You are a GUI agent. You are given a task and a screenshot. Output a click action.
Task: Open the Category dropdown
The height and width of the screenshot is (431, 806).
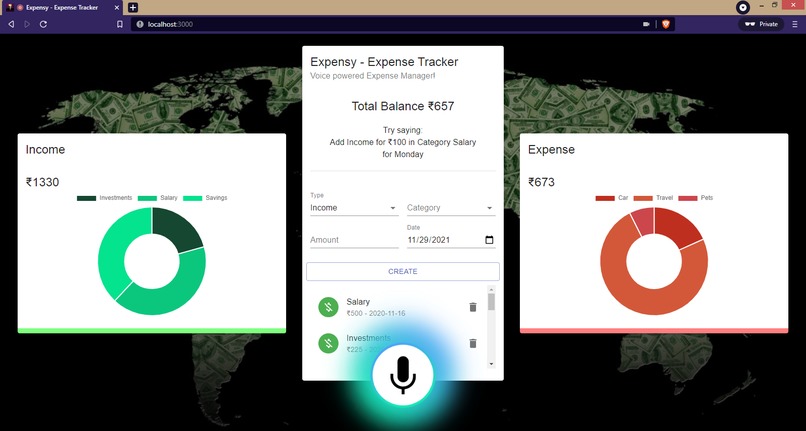(451, 208)
